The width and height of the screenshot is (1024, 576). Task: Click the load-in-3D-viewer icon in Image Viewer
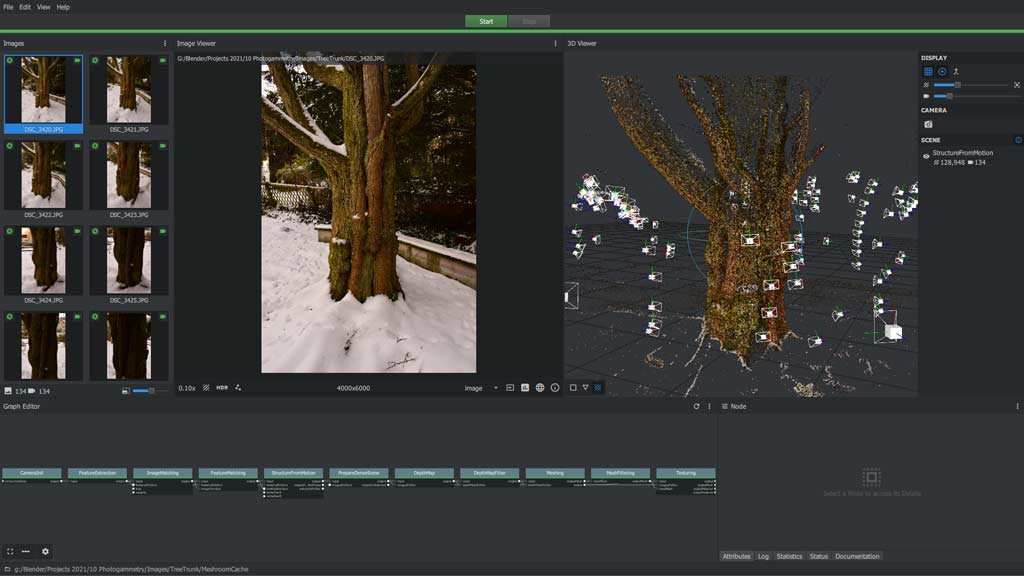pos(510,387)
